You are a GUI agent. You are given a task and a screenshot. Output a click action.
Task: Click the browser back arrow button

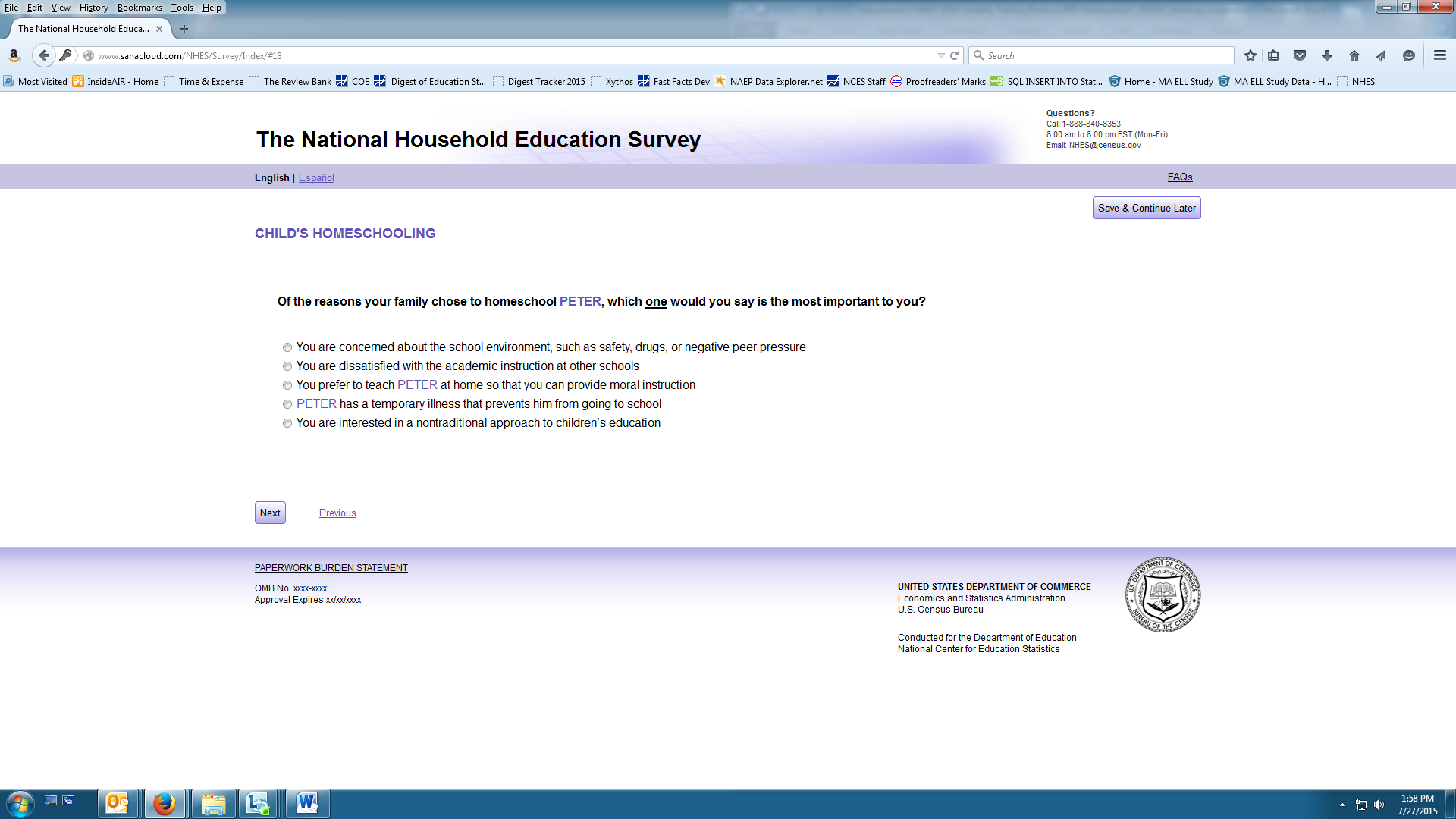coord(44,55)
